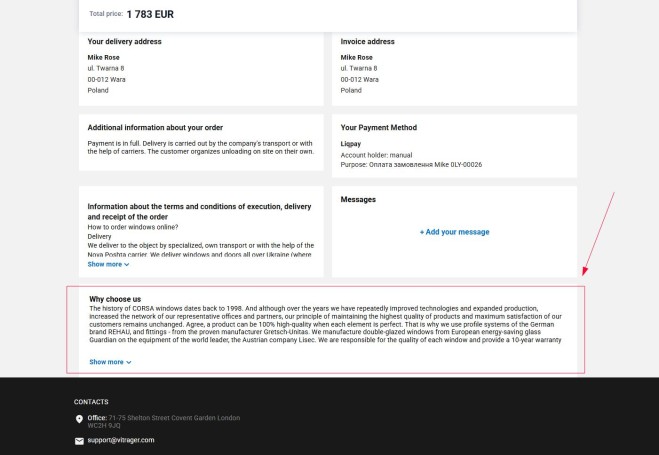Open the support@vitrager.com email link

(121, 440)
